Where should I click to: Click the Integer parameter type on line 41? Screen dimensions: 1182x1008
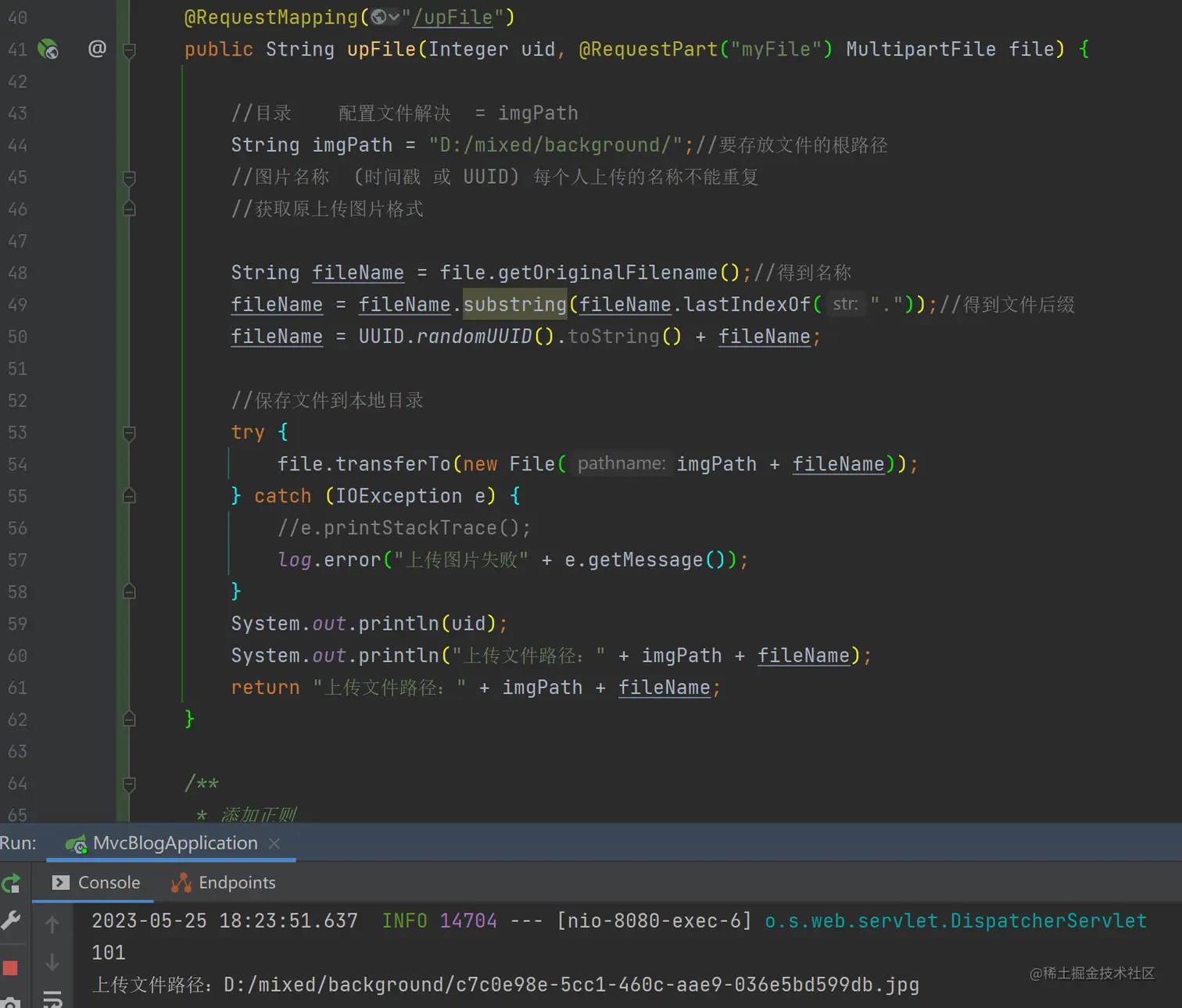pyautogui.click(x=468, y=49)
